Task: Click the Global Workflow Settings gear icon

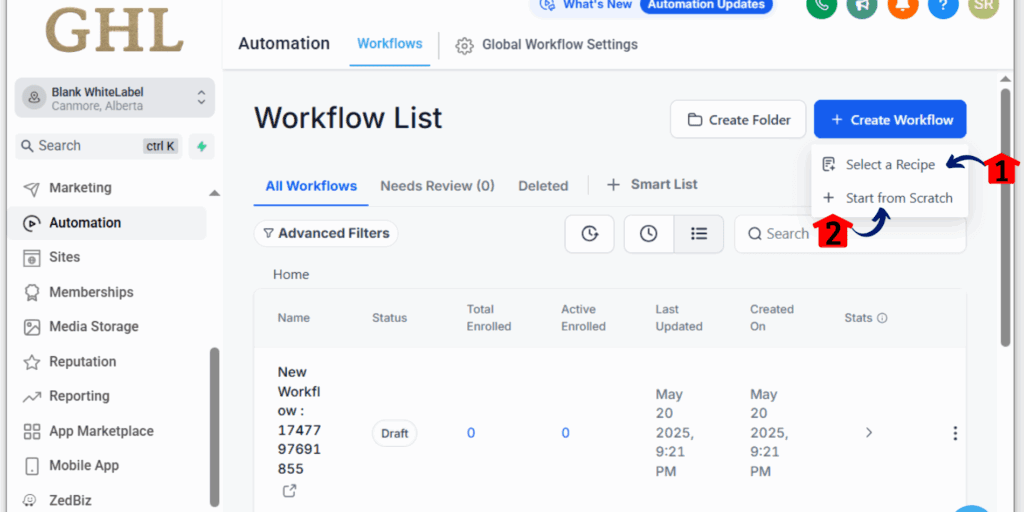Action: coord(464,46)
